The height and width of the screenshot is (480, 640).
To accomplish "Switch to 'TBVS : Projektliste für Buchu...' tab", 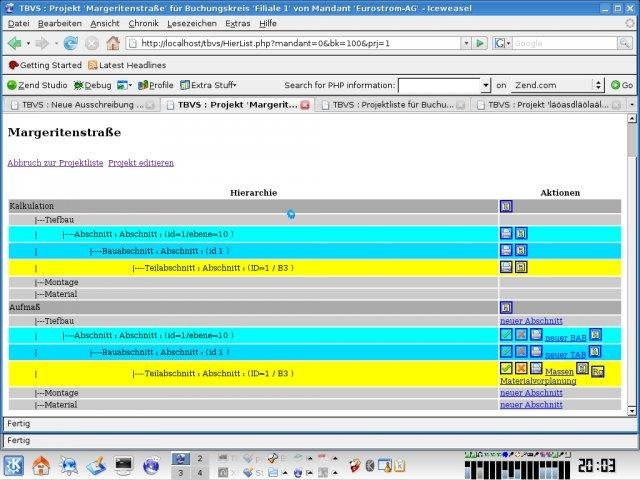I will (x=393, y=105).
